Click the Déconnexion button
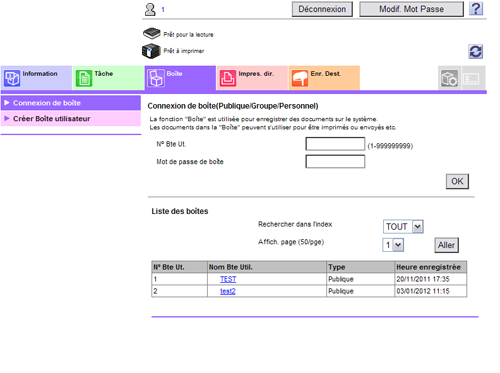The image size is (500, 373). coord(322,9)
